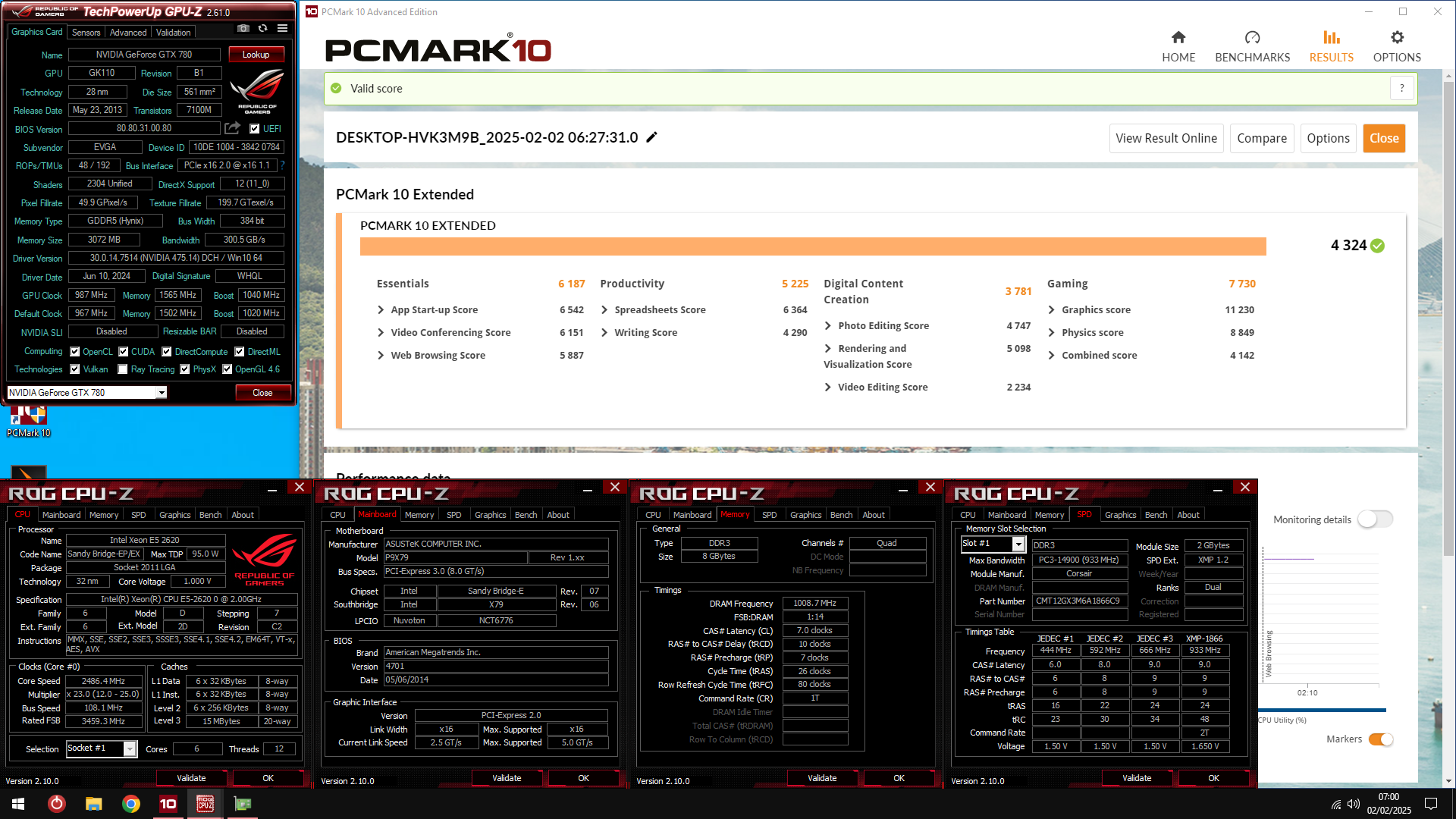This screenshot has width=1456, height=819.
Task: Click network icon in system tray
Action: click(x=1336, y=804)
